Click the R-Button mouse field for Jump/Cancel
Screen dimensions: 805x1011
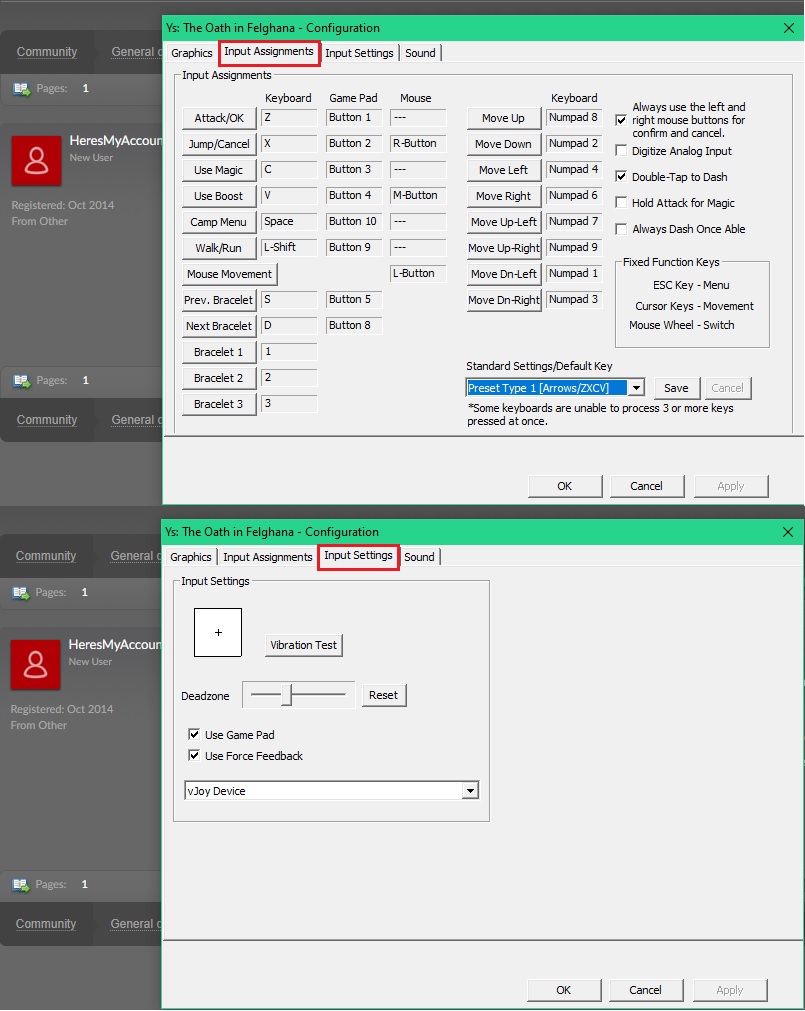pos(418,144)
